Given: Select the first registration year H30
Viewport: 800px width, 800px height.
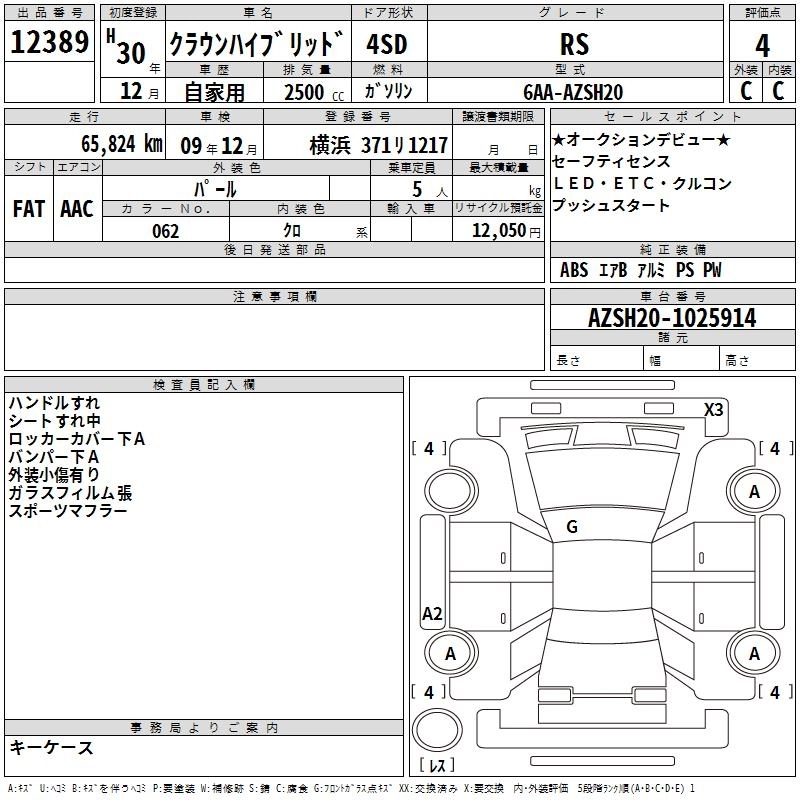Looking at the screenshot, I should tap(127, 47).
